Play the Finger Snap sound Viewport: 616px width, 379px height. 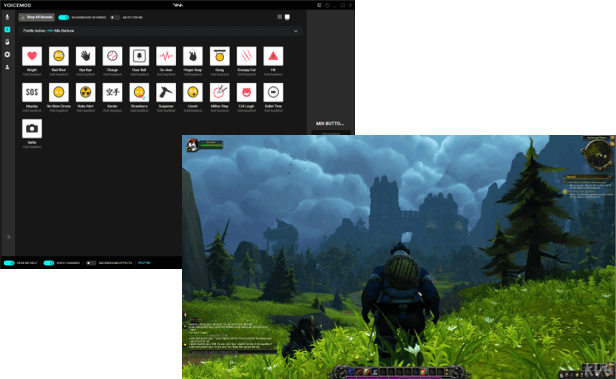coord(192,56)
